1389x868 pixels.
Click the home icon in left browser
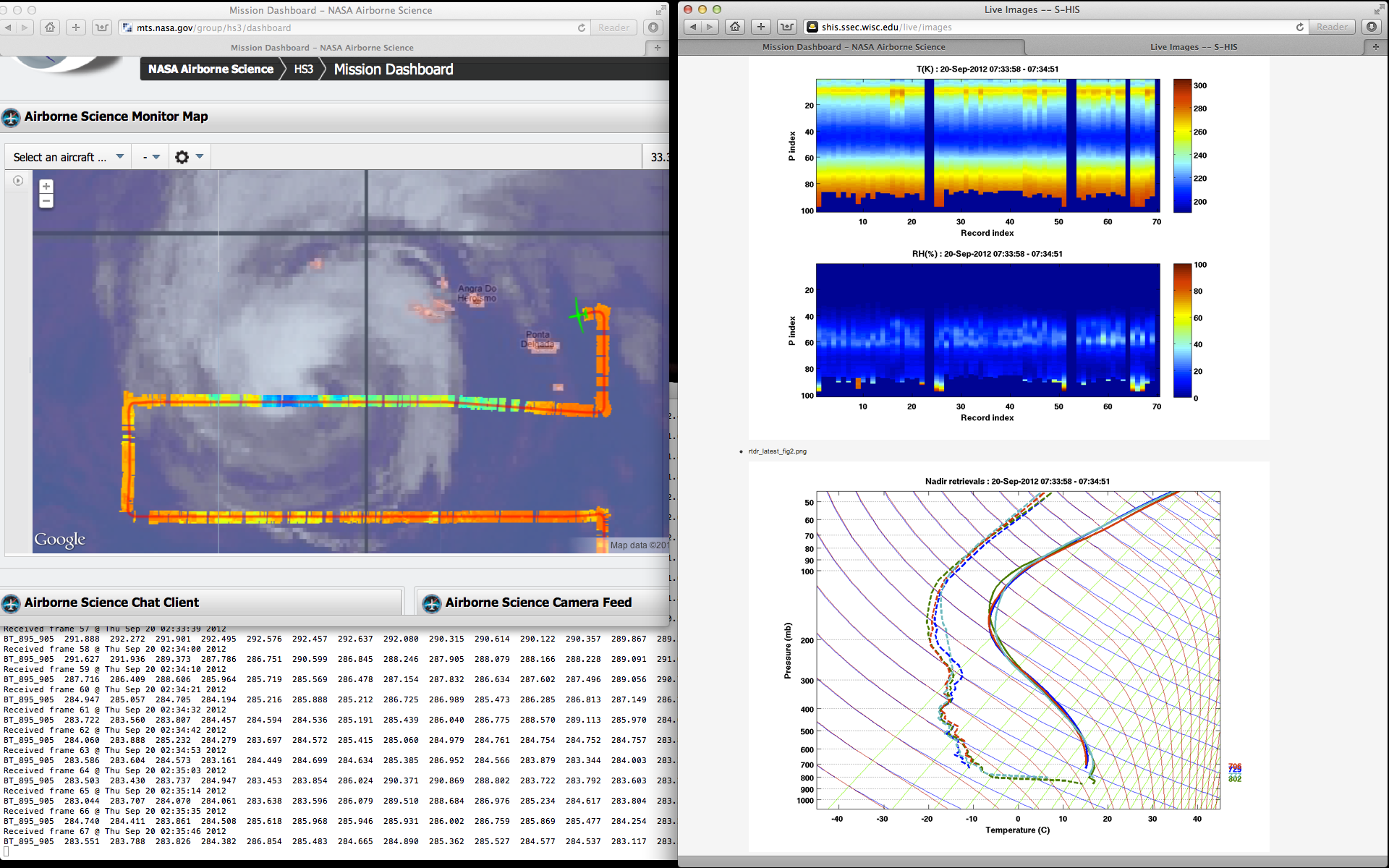pos(50,27)
